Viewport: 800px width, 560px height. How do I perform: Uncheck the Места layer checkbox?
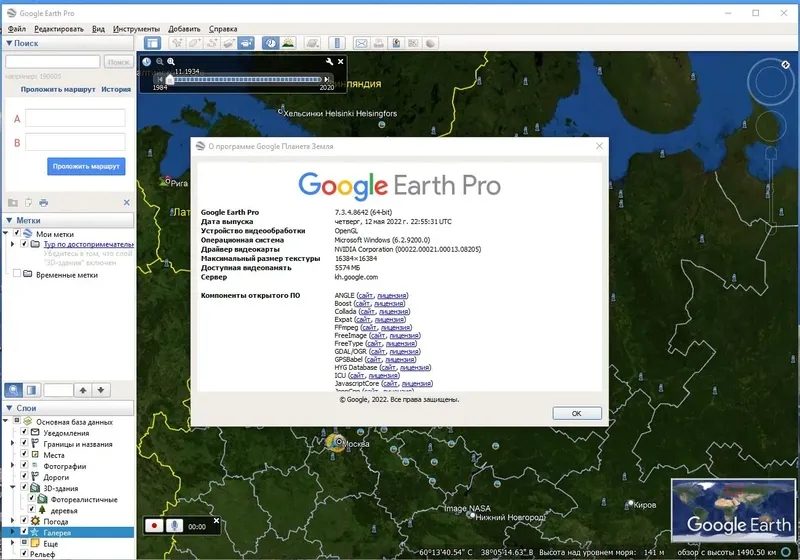point(24,454)
